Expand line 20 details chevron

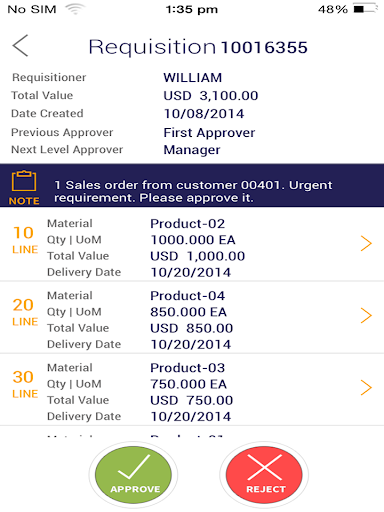[x=366, y=315]
